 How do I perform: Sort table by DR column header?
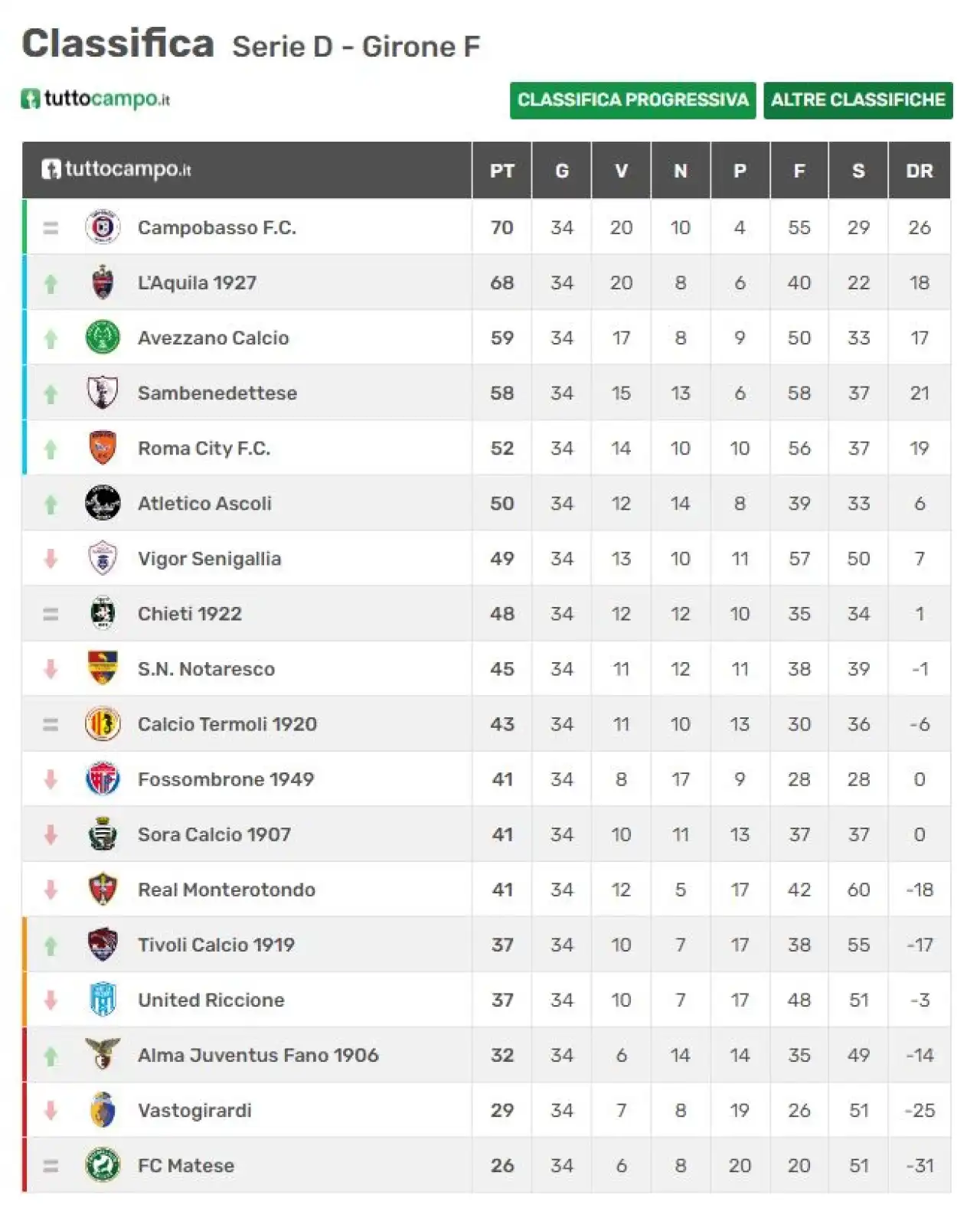(x=920, y=171)
